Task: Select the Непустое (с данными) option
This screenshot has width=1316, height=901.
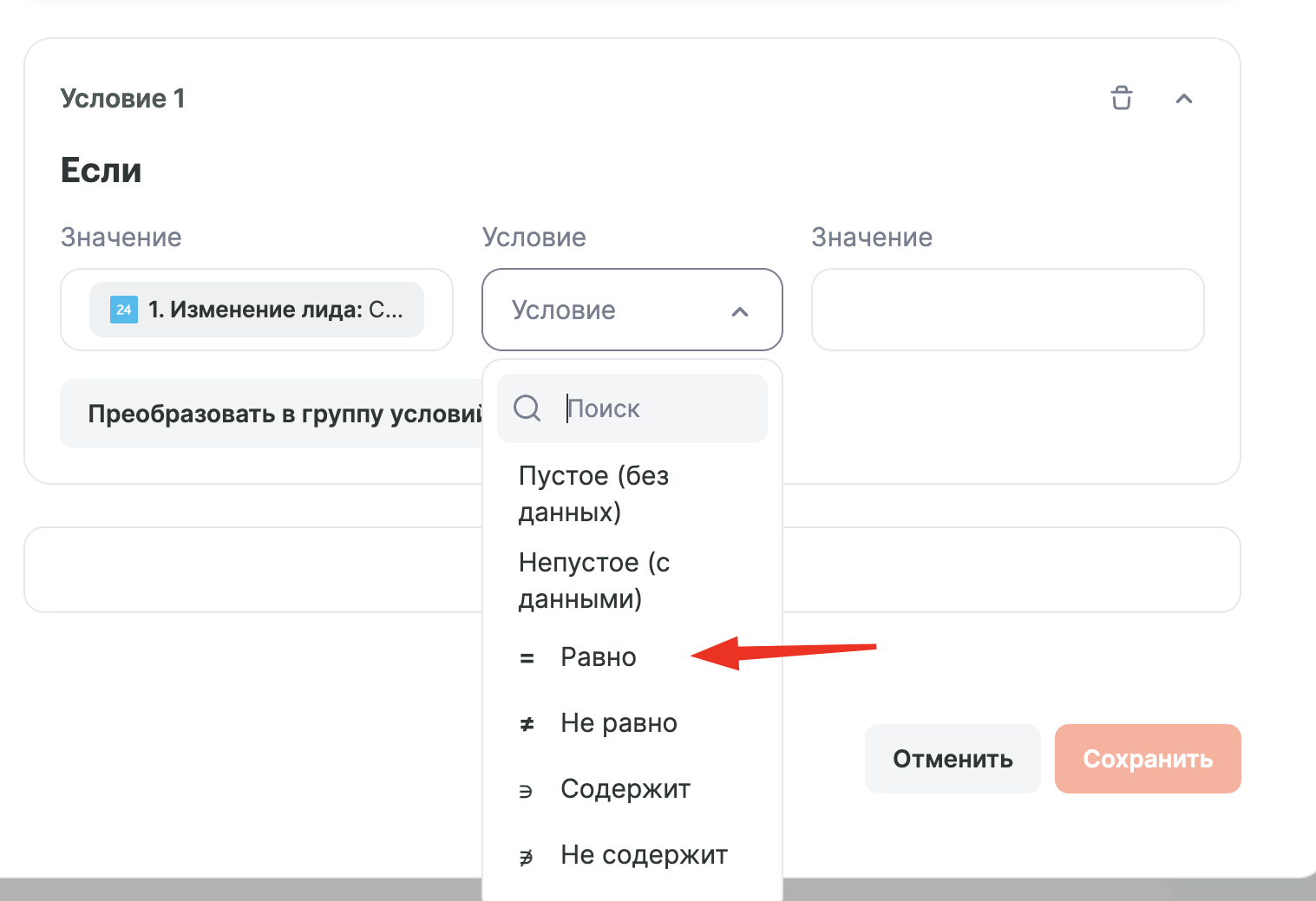Action: pos(632,580)
